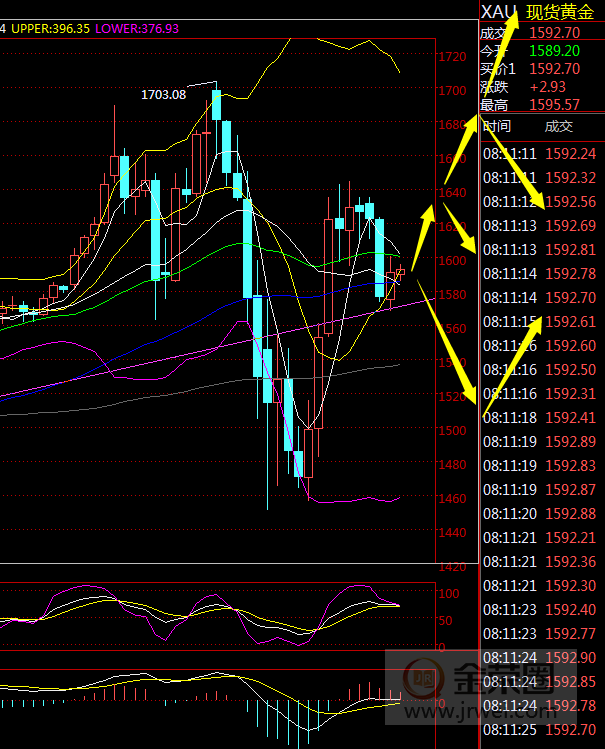Click the 100 level on oscillator axis
Viewport: 605px width, 749px height.
point(449,594)
